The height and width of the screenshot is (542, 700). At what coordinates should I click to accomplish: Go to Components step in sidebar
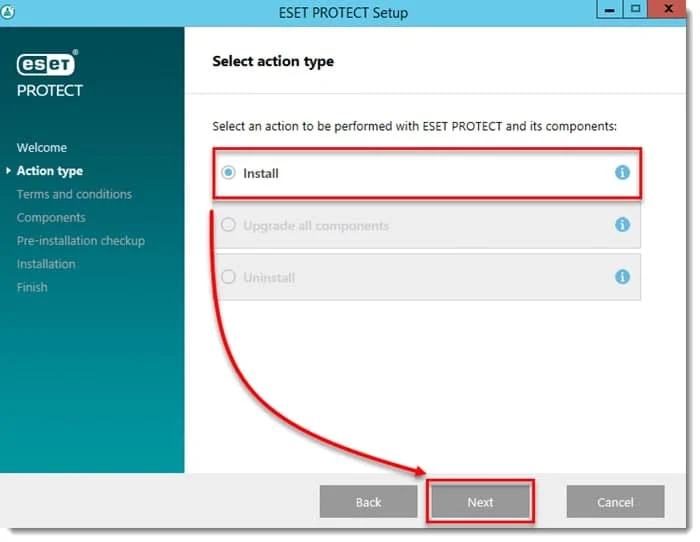point(51,217)
